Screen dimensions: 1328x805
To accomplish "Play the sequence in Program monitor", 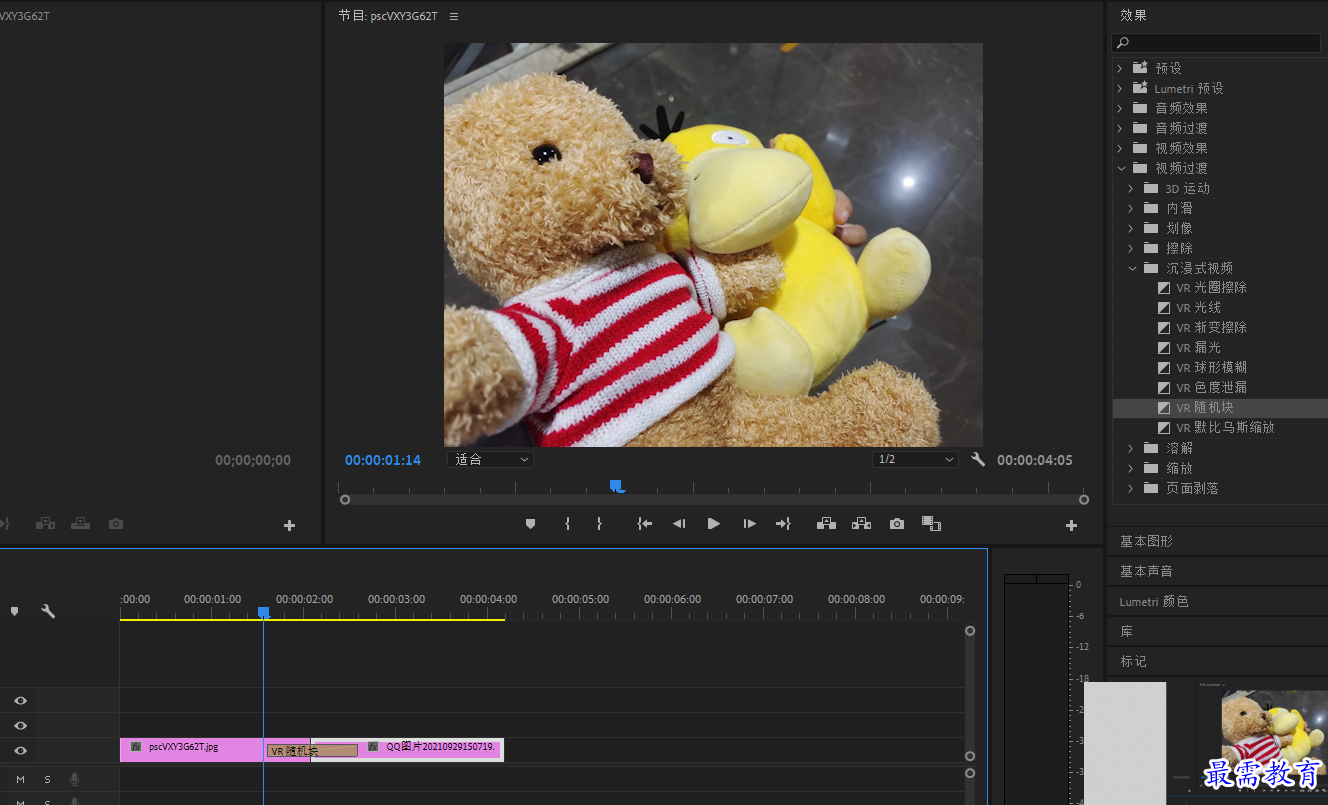I will [x=713, y=524].
